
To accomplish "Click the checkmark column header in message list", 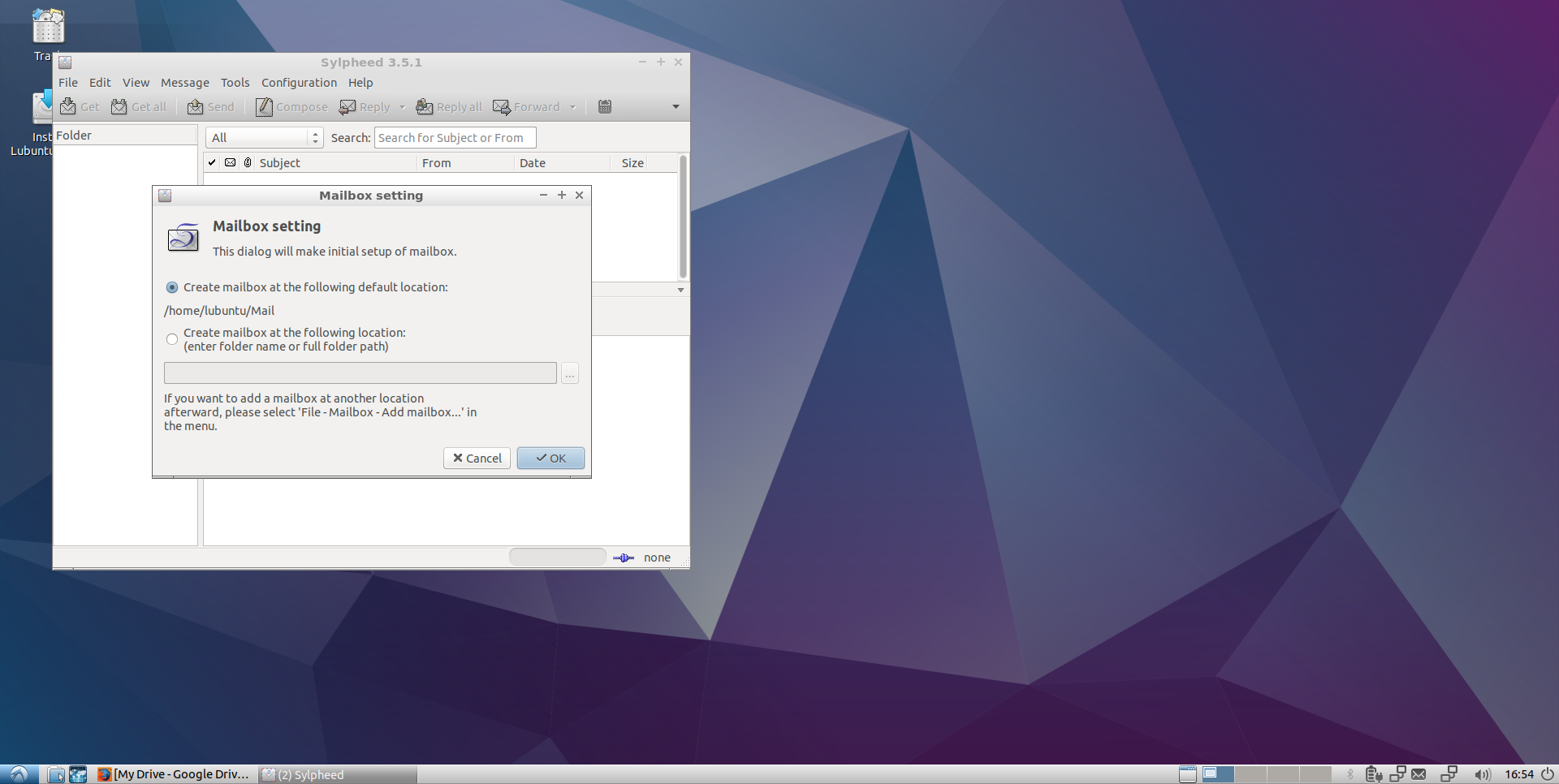I will (x=212, y=163).
